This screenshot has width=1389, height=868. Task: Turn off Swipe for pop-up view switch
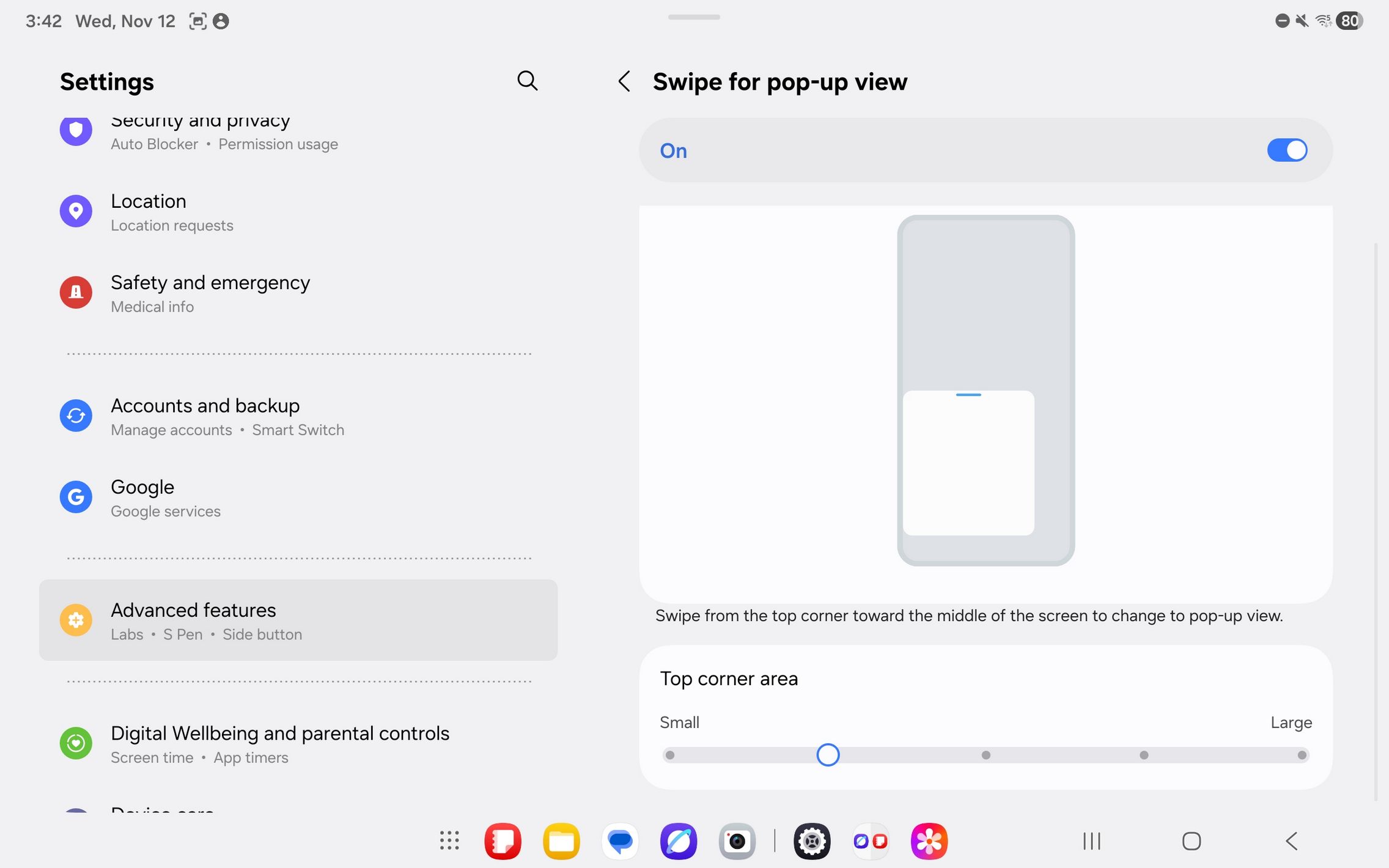pyautogui.click(x=1287, y=150)
